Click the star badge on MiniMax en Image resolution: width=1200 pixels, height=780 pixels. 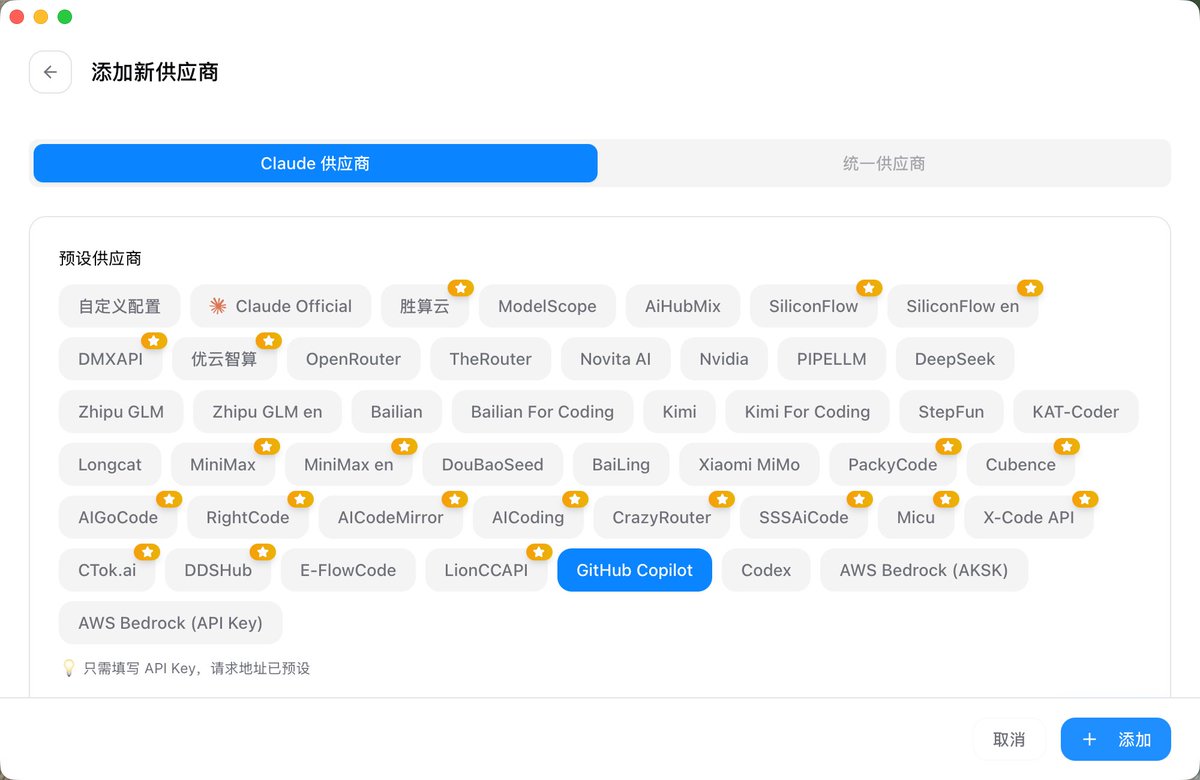[404, 446]
